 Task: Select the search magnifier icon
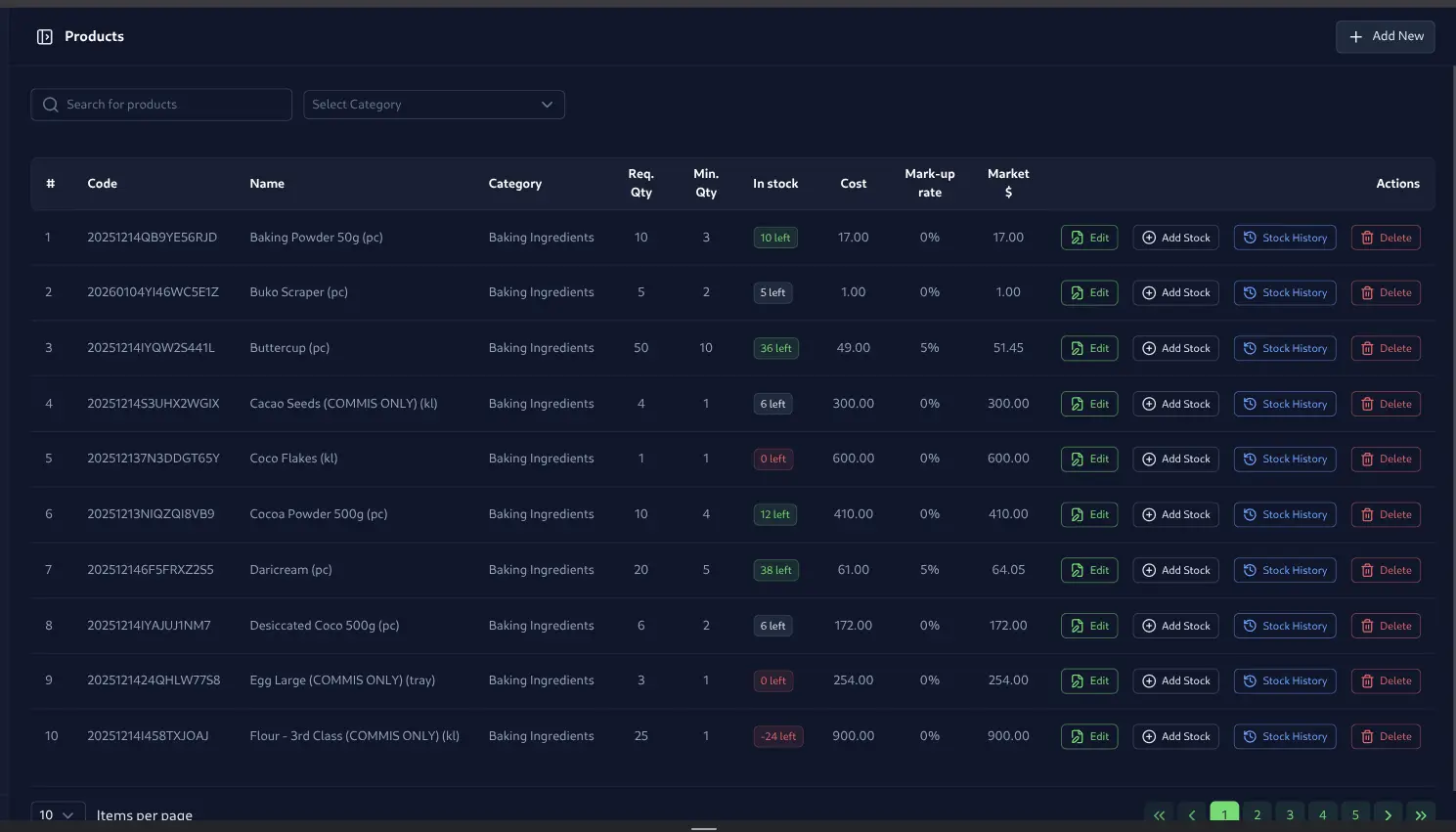[x=50, y=104]
